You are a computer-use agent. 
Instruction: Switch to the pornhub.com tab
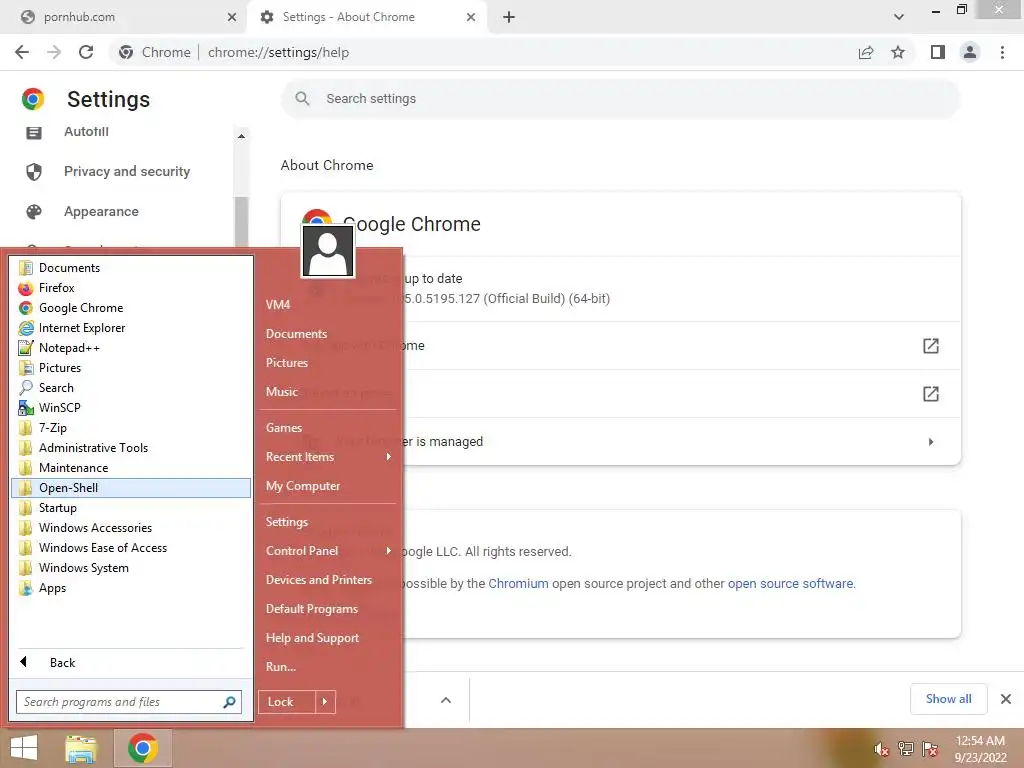point(124,17)
